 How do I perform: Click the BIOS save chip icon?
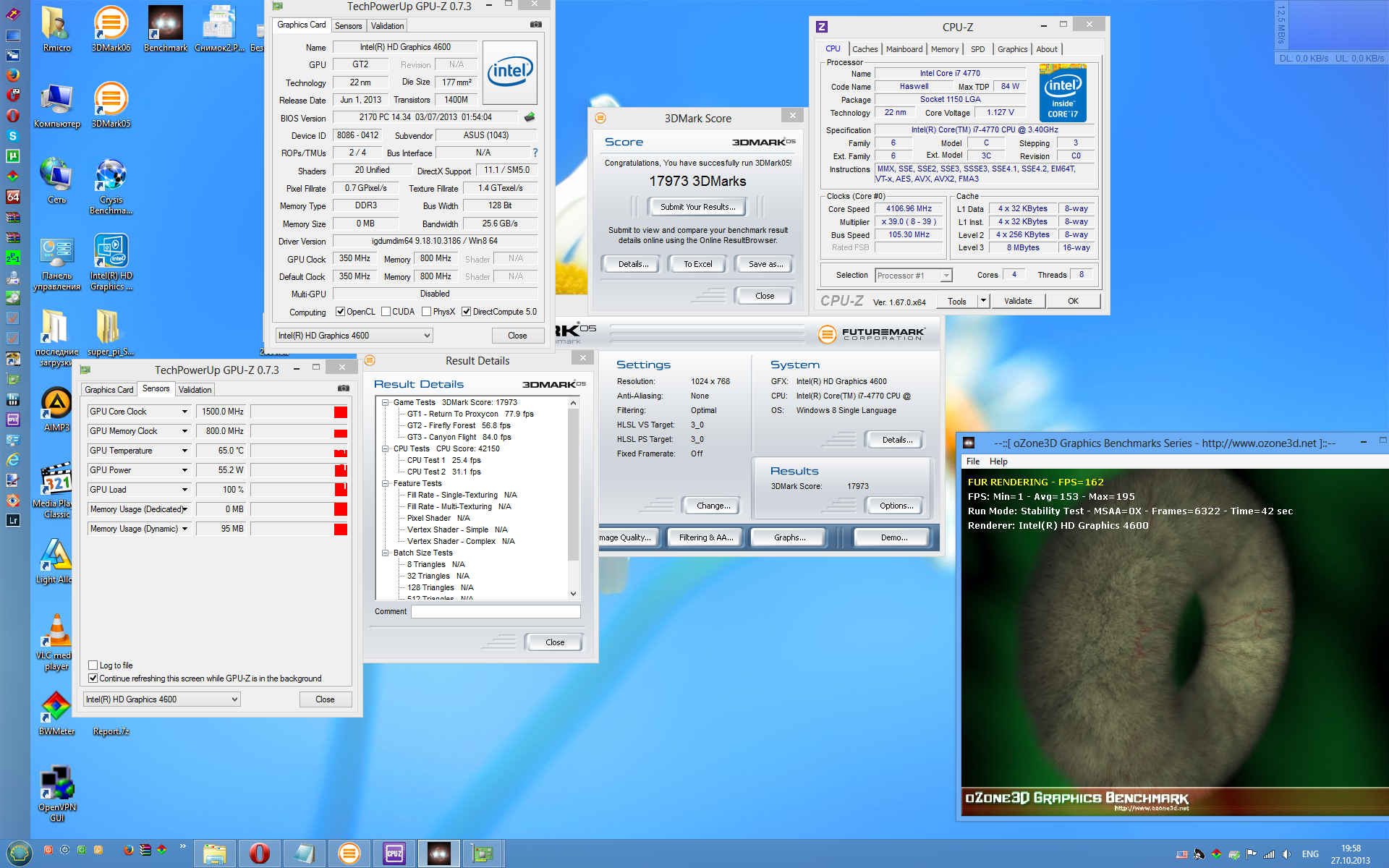coord(530,117)
